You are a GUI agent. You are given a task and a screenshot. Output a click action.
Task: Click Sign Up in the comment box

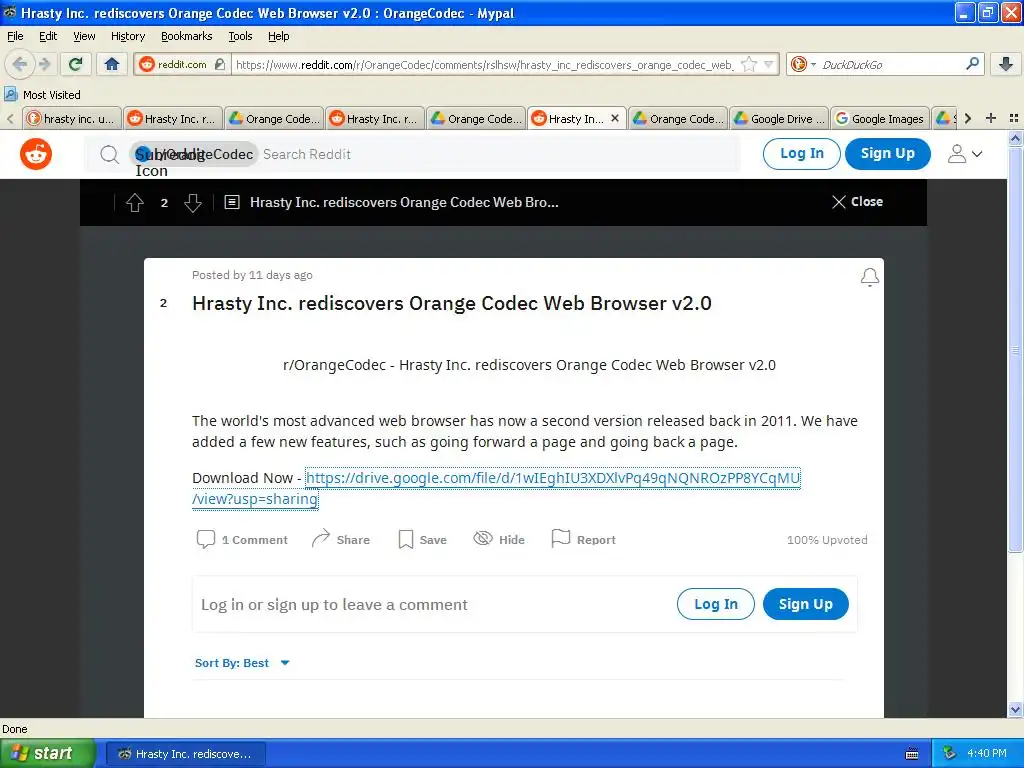pos(805,604)
